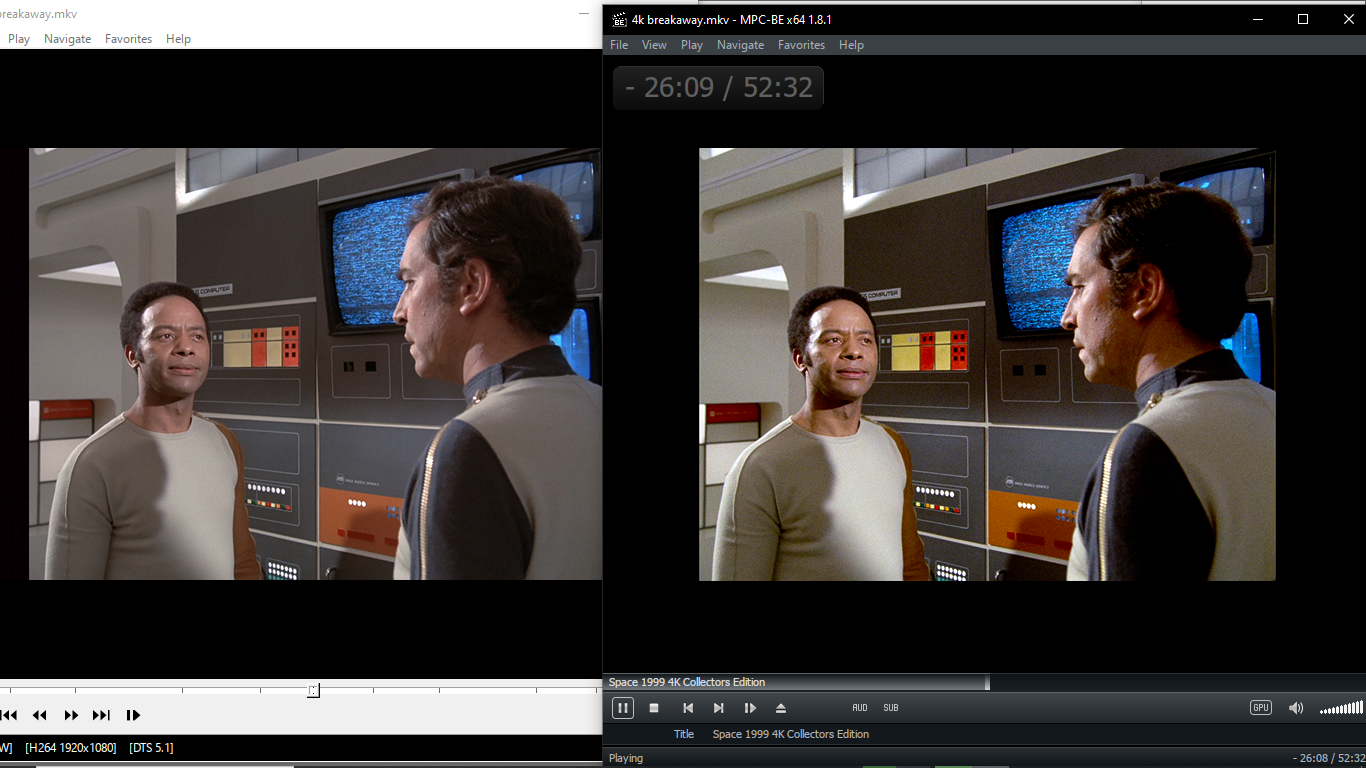Click the Playing status text
The width and height of the screenshot is (1366, 768).
point(626,758)
